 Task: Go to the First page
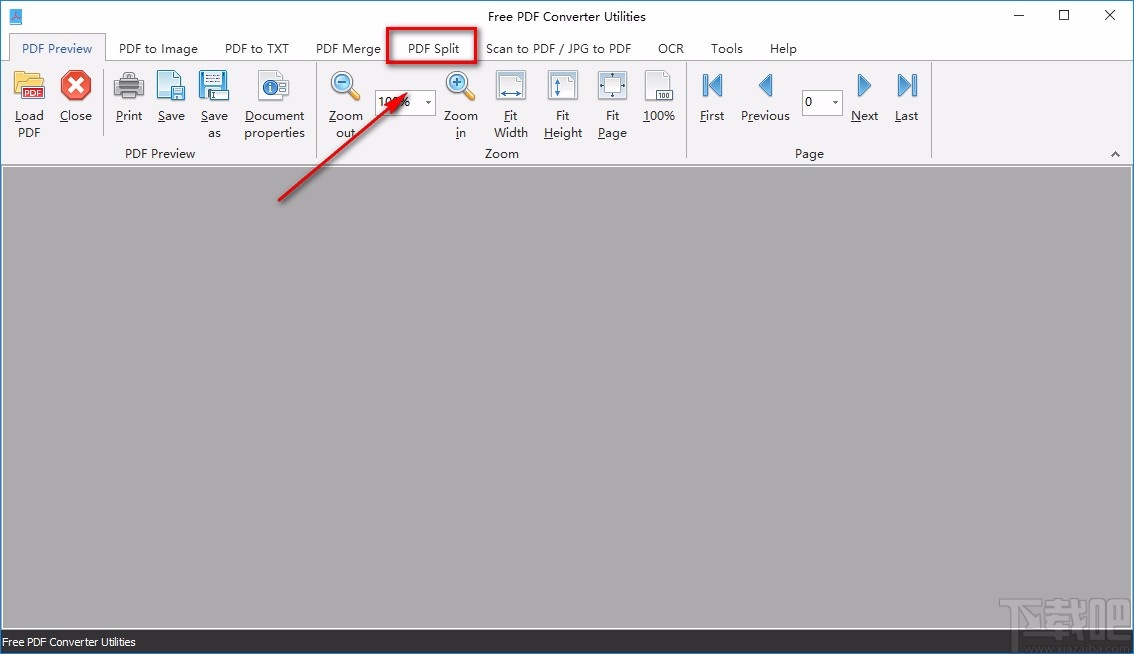(712, 86)
